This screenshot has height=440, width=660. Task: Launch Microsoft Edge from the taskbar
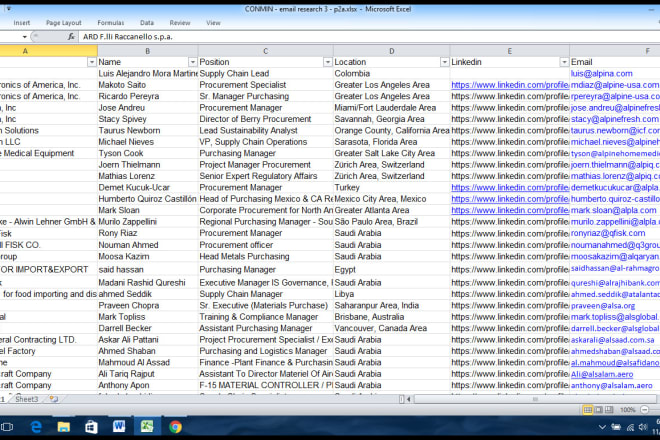point(36,427)
